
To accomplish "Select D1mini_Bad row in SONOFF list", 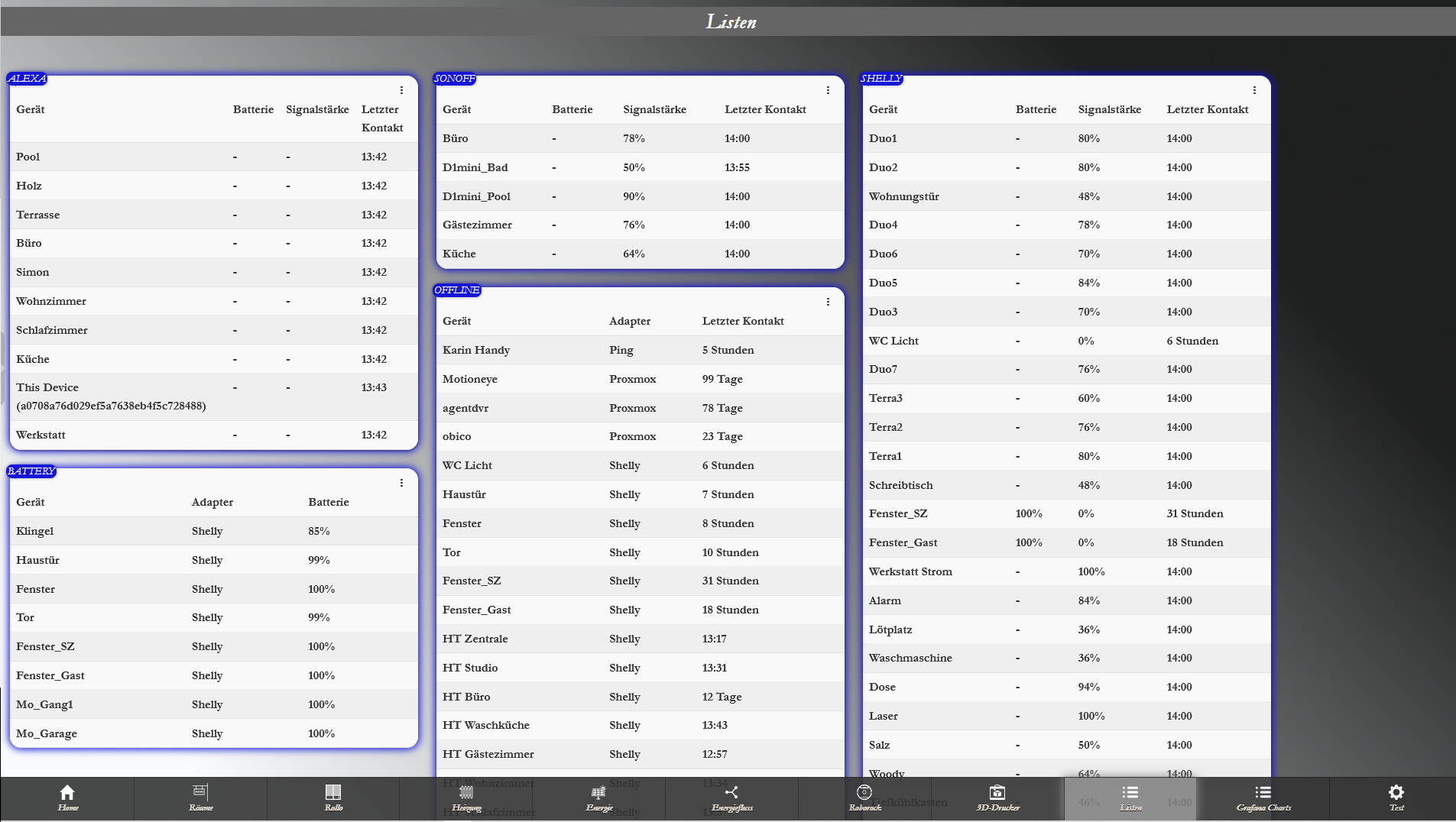I will (640, 167).
